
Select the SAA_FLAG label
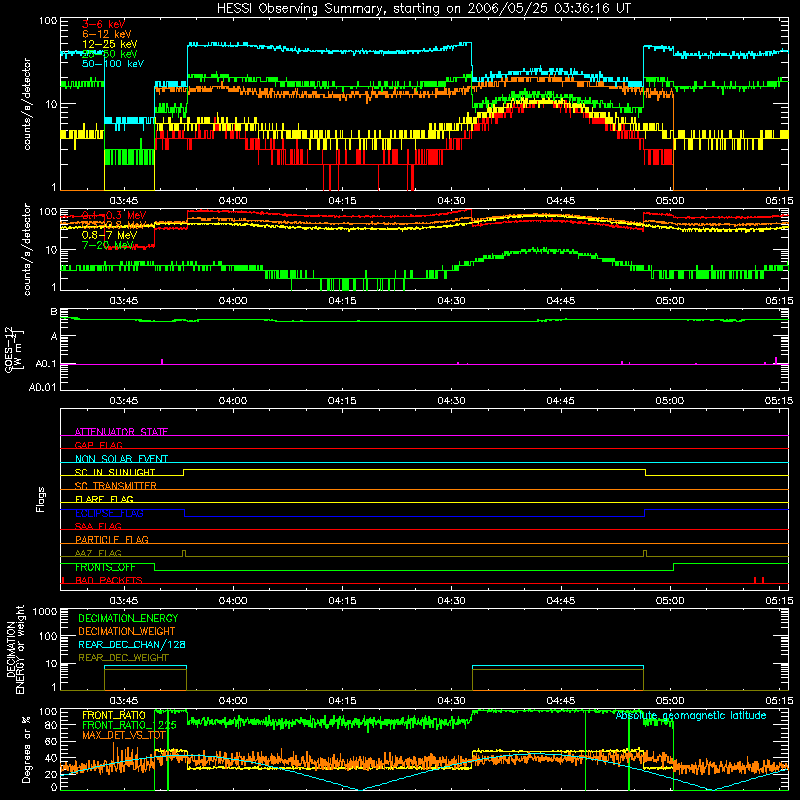tap(98, 526)
